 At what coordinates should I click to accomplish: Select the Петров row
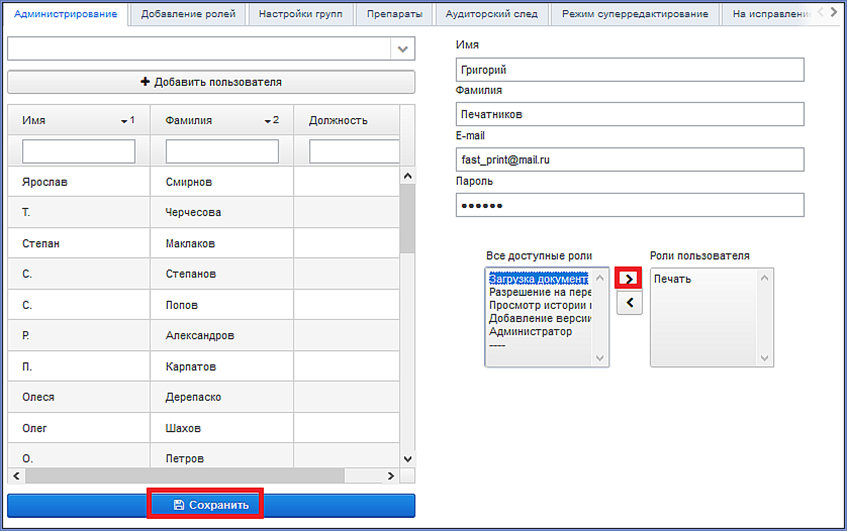204,456
